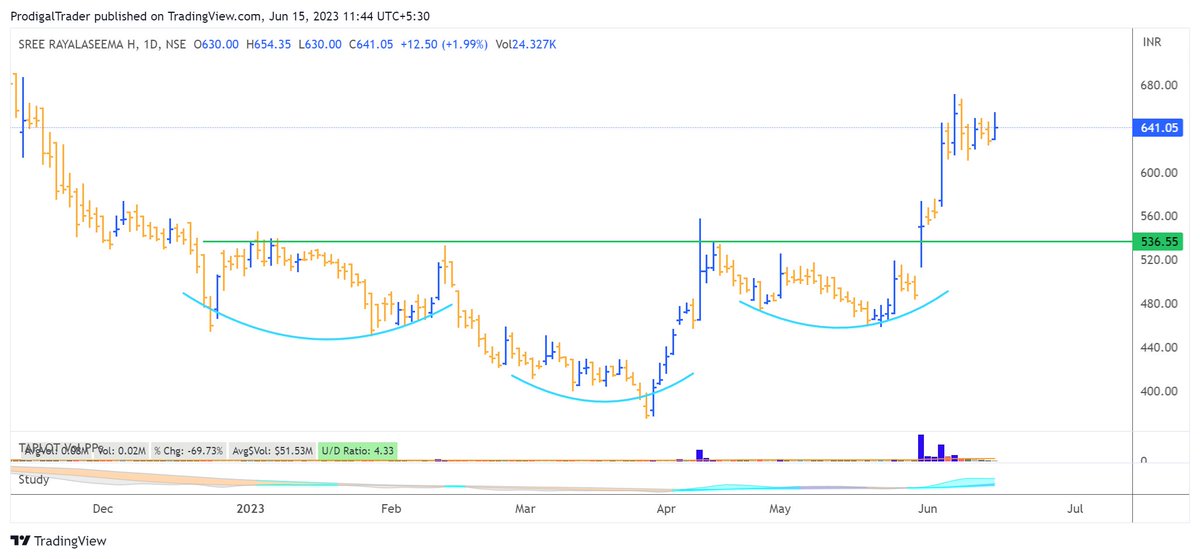Click the Mar label on time axis

point(524,509)
